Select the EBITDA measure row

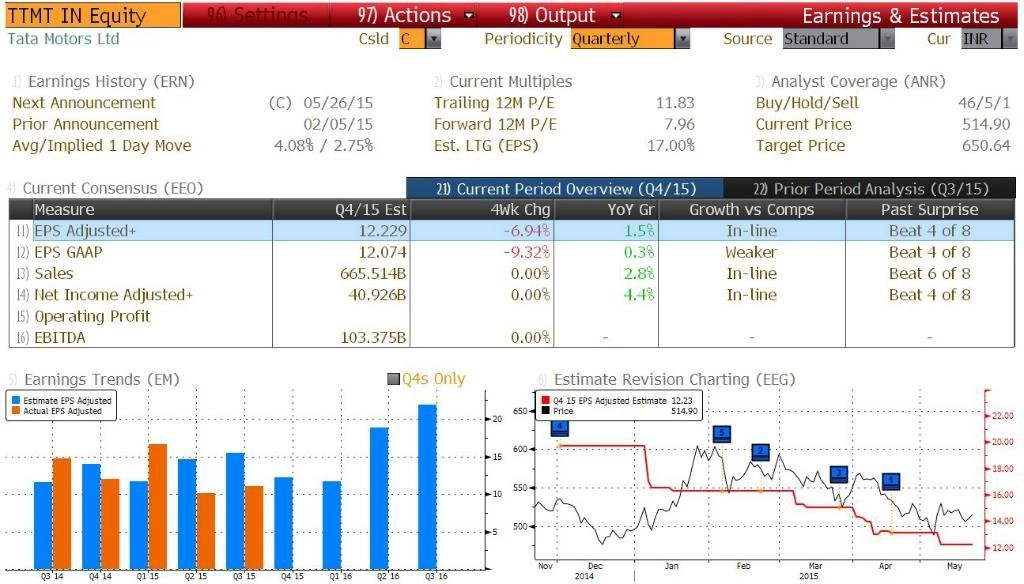tap(512, 338)
